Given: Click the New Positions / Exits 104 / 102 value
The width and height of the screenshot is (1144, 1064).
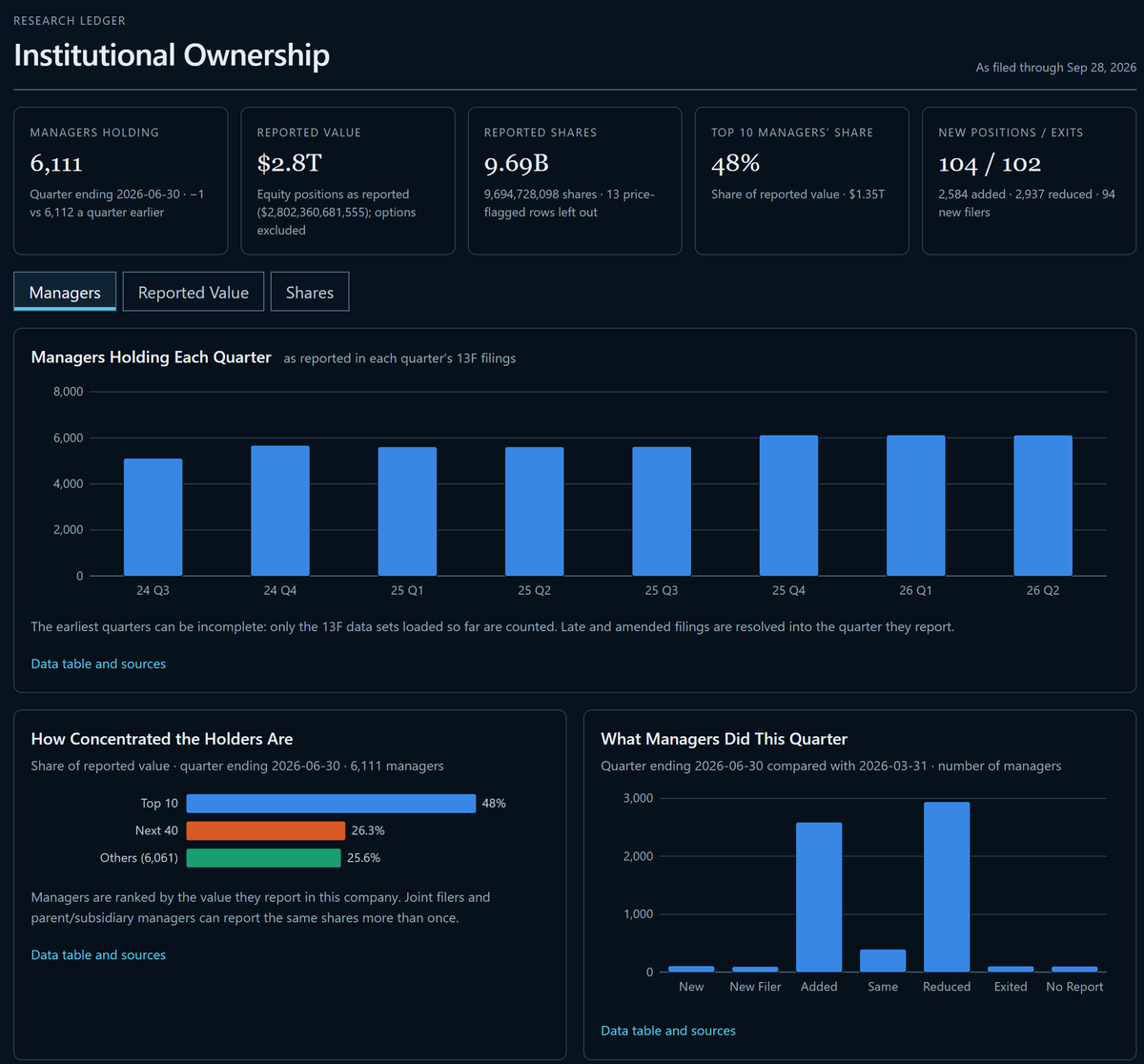Looking at the screenshot, I should [990, 163].
